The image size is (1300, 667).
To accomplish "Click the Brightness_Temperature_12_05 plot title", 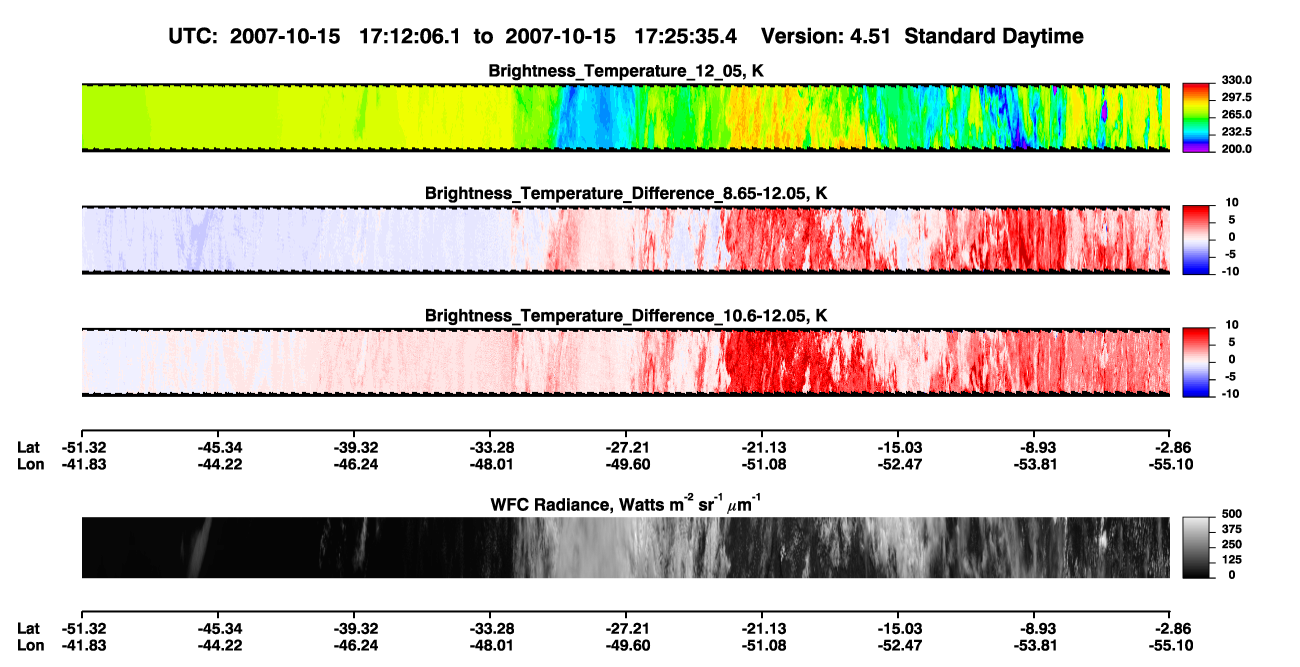I will [626, 71].
